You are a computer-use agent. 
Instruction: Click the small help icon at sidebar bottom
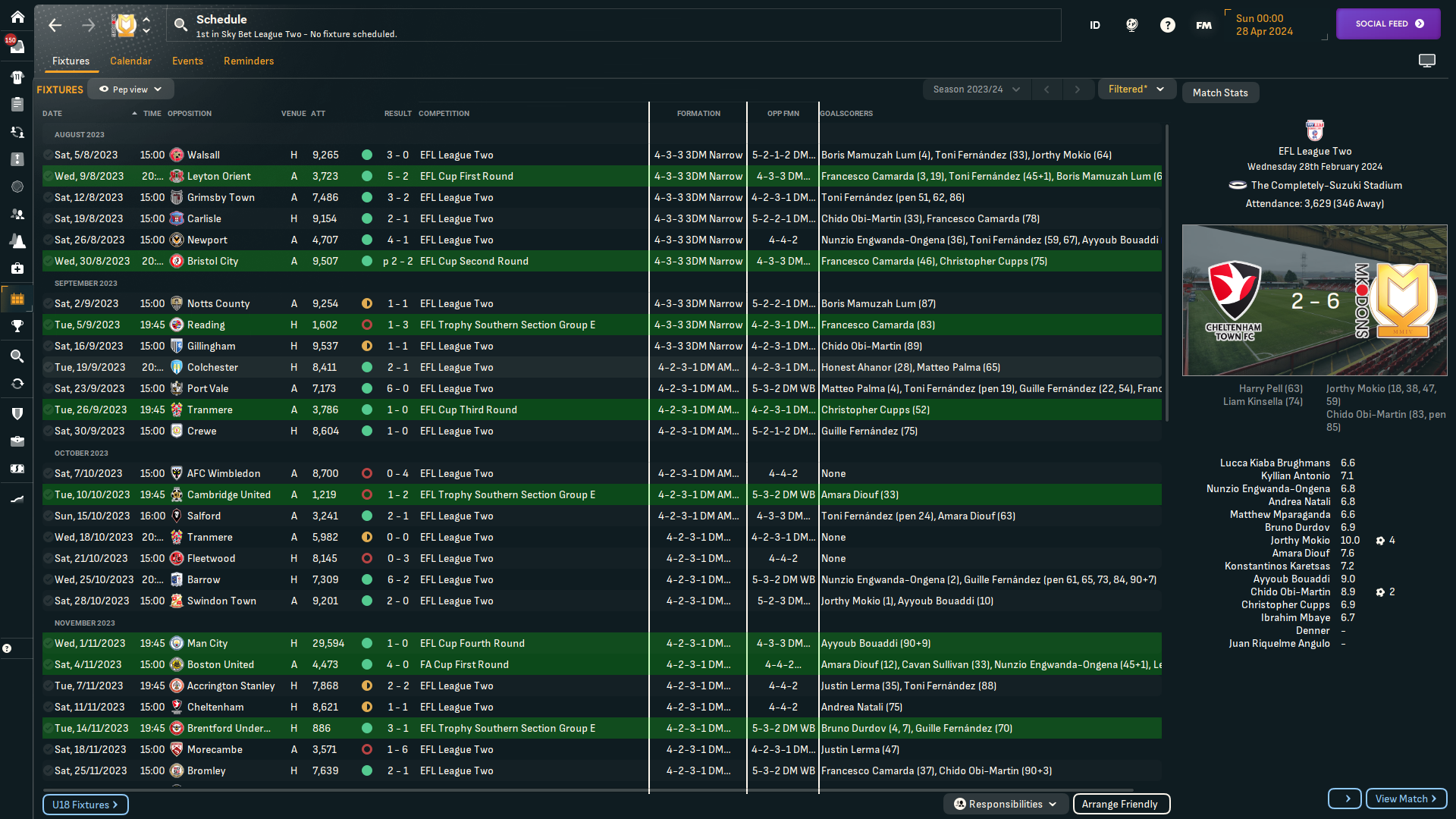click(7, 648)
